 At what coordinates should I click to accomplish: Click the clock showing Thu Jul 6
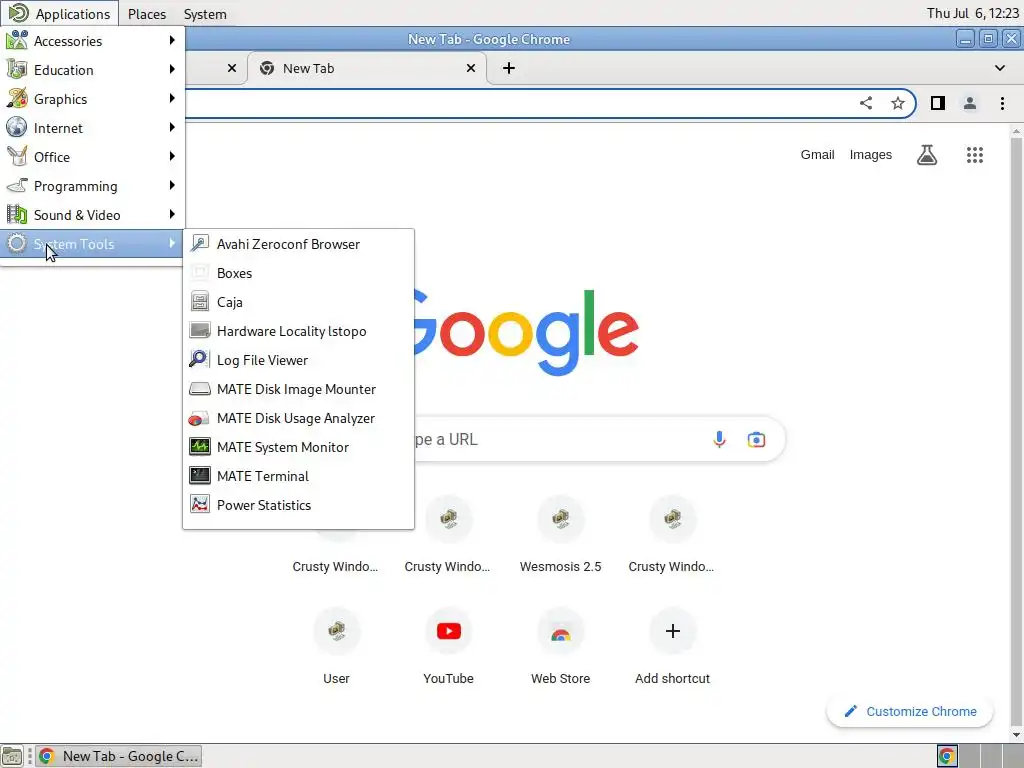click(x=972, y=13)
